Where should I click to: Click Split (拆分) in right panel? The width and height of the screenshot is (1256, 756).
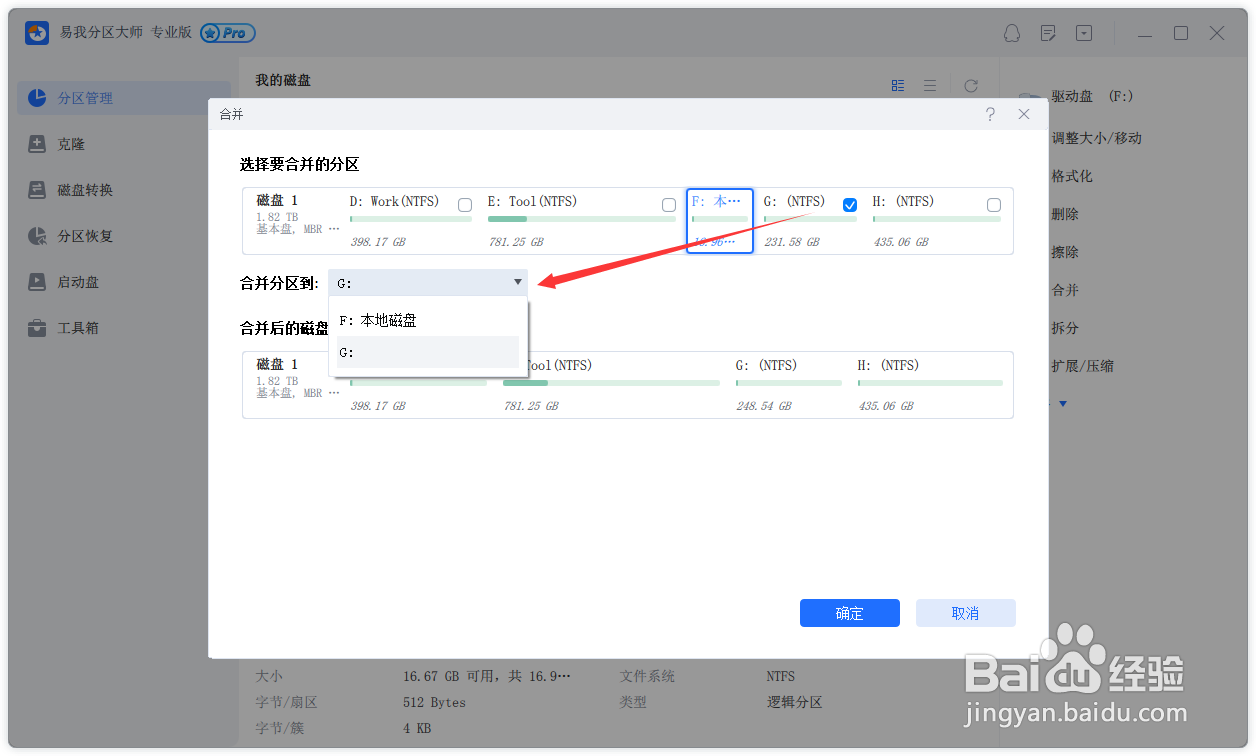click(x=1065, y=328)
